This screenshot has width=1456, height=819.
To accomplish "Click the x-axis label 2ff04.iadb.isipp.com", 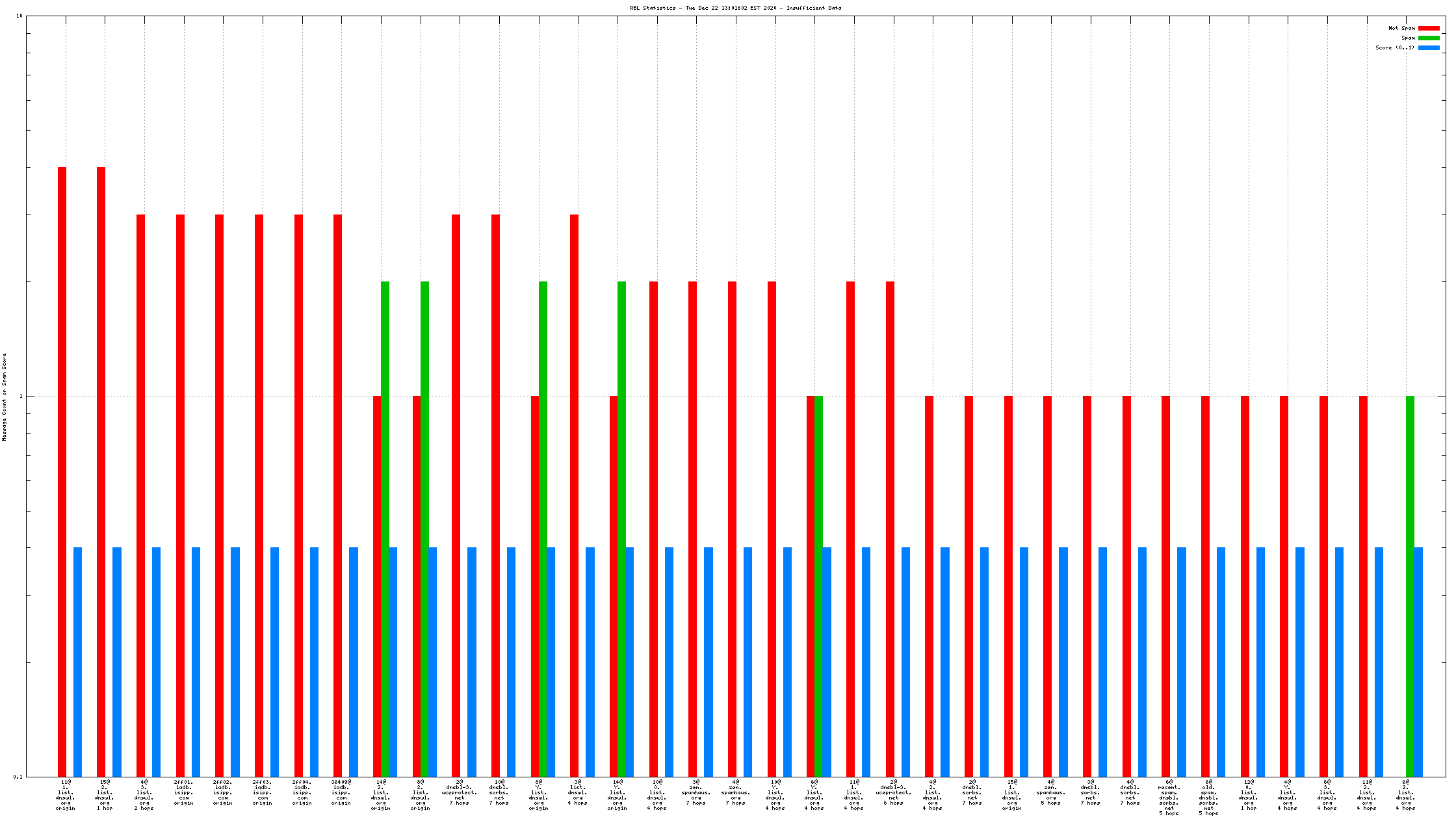I will tap(302, 792).
